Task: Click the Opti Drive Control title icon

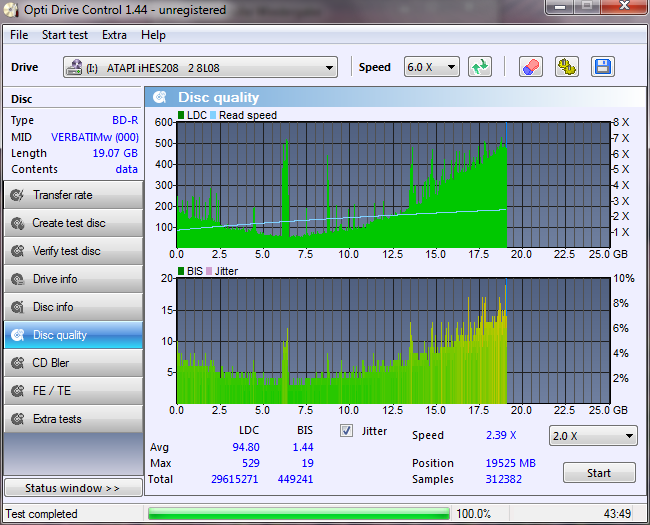Action: tap(11, 10)
